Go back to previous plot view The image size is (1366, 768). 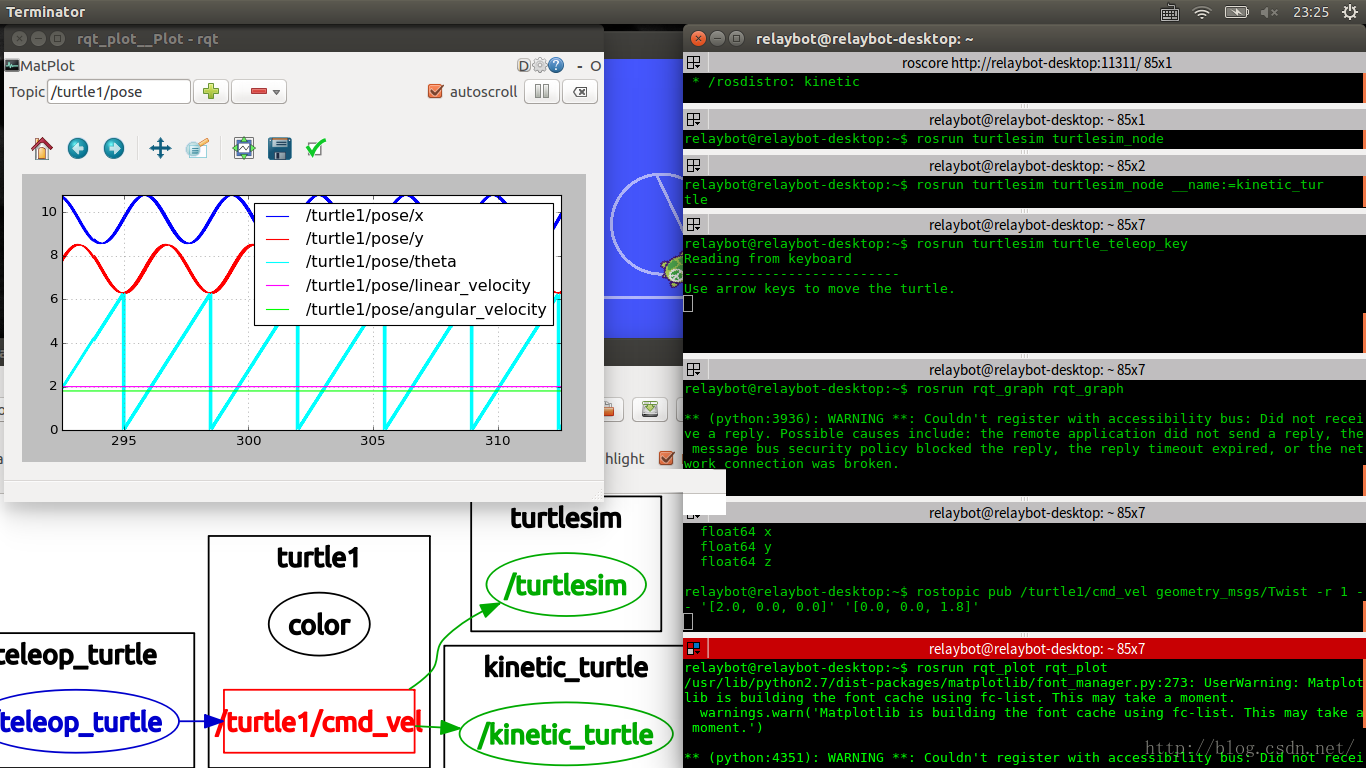[78, 149]
